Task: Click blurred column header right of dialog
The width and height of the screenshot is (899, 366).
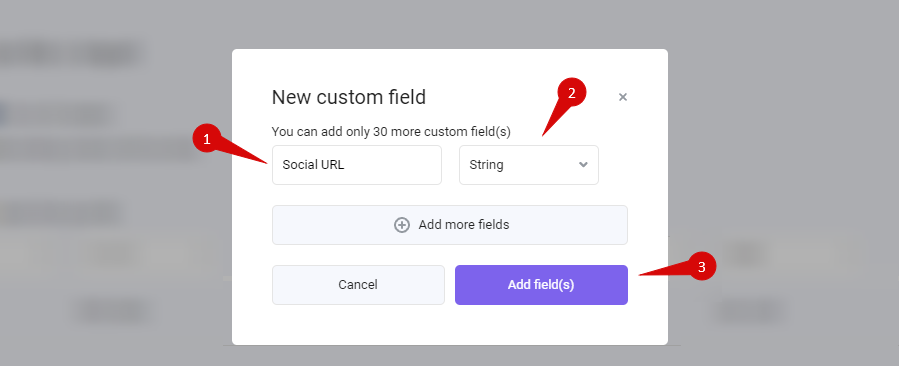Action: tap(745, 252)
